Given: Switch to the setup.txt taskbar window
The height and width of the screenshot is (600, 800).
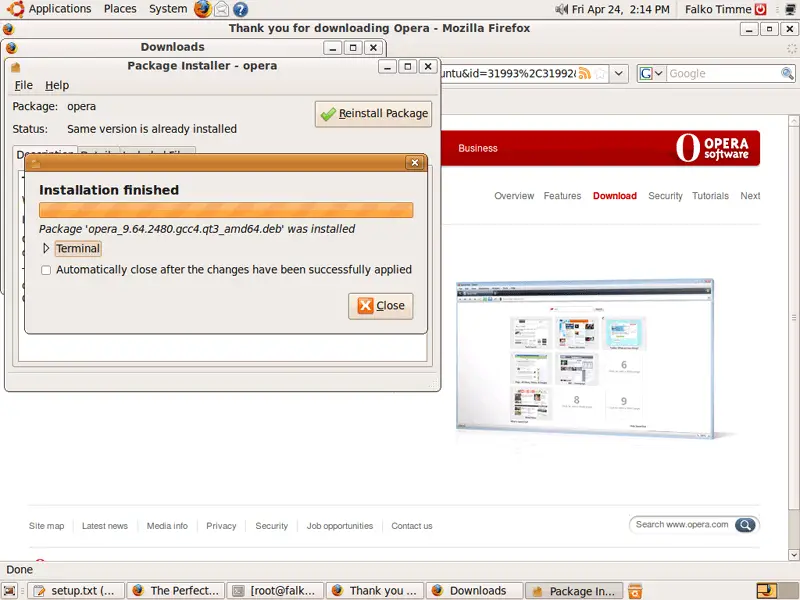Looking at the screenshot, I should (76, 591).
